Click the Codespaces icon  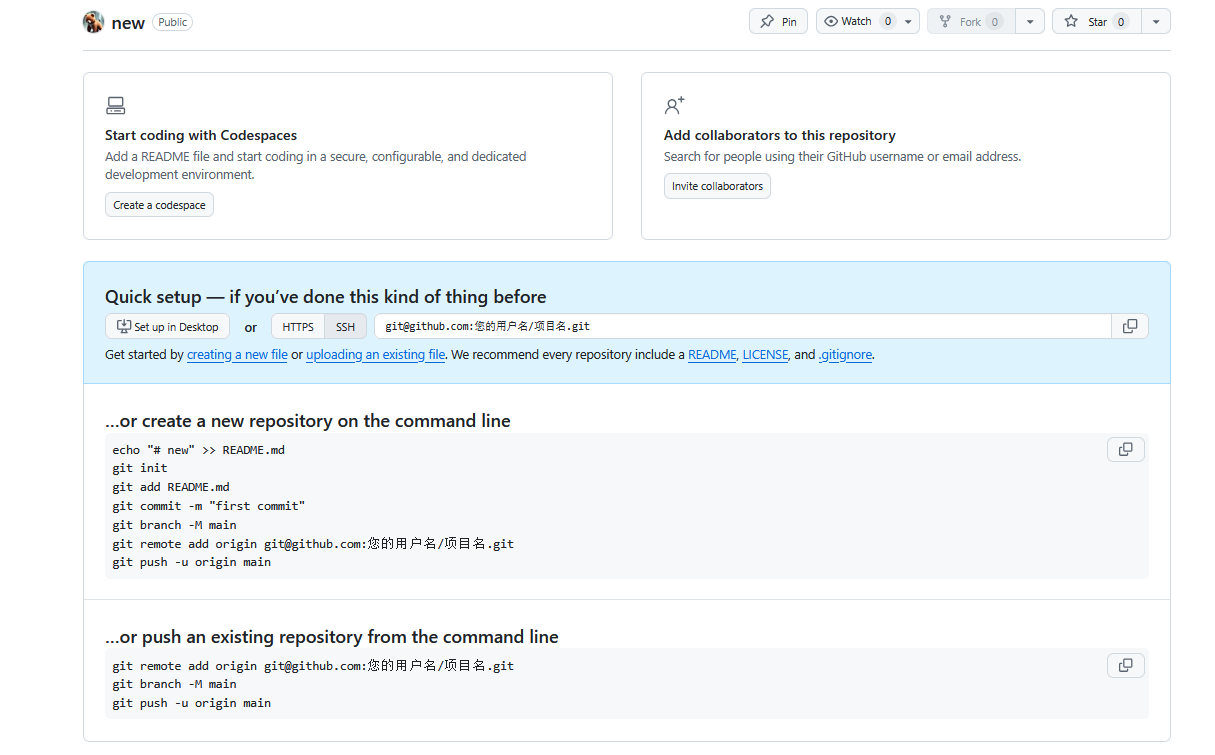click(x=115, y=106)
